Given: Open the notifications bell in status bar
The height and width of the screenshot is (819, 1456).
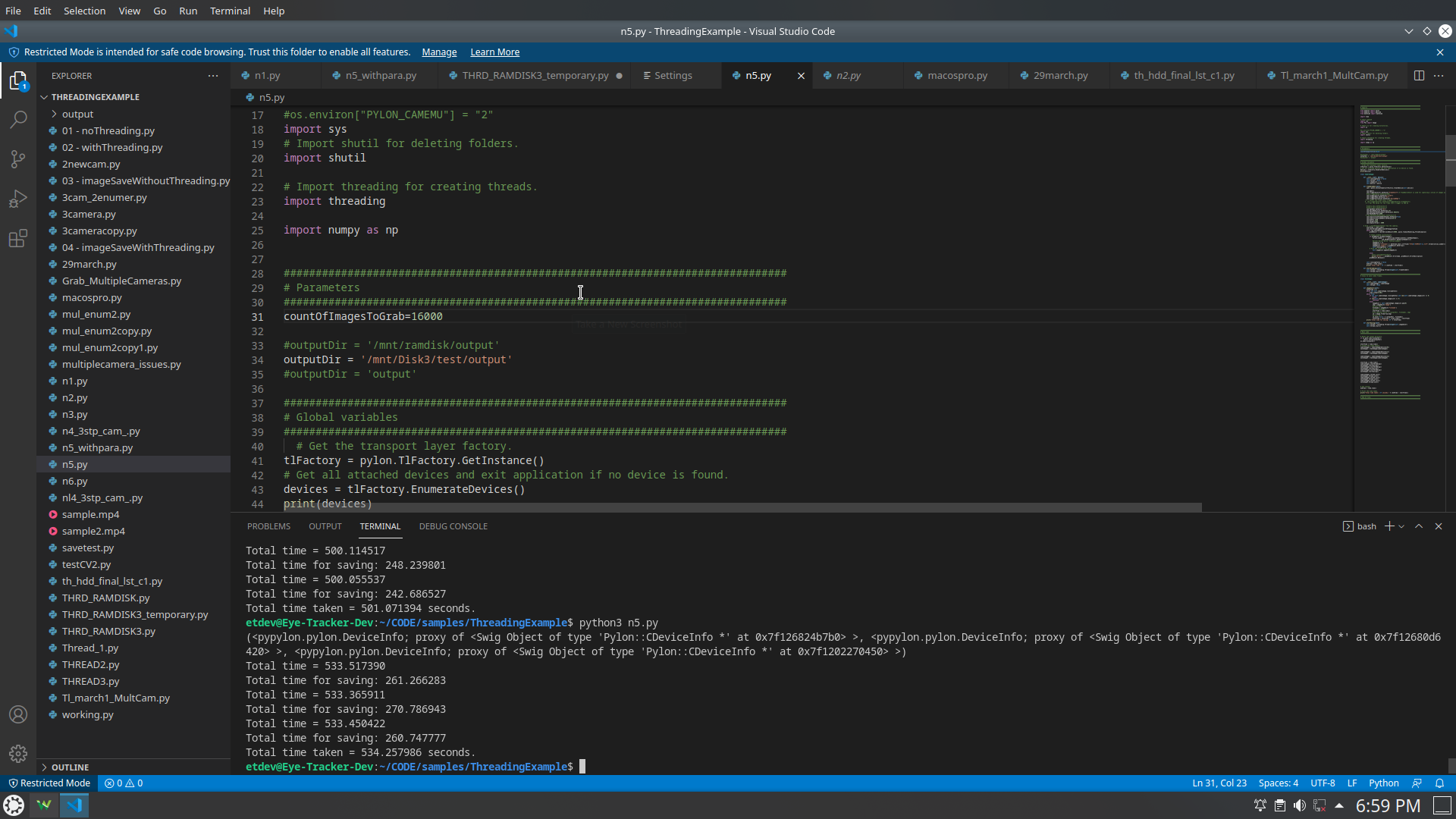Looking at the screenshot, I should pyautogui.click(x=1439, y=783).
